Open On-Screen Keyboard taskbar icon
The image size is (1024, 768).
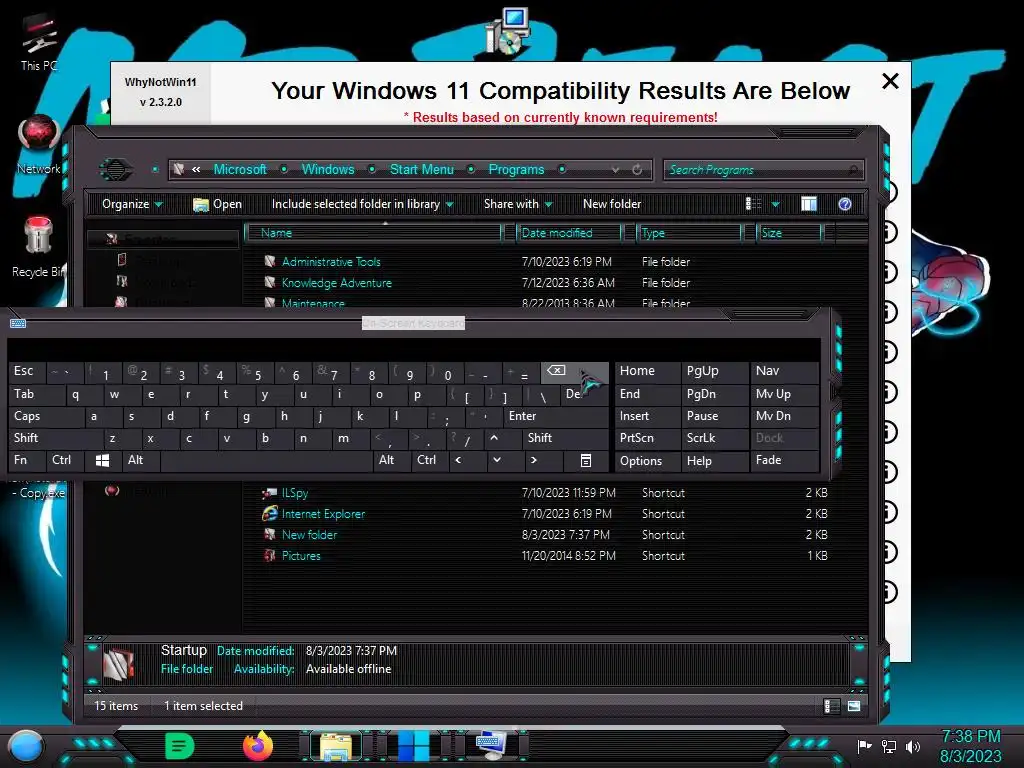[x=491, y=744]
